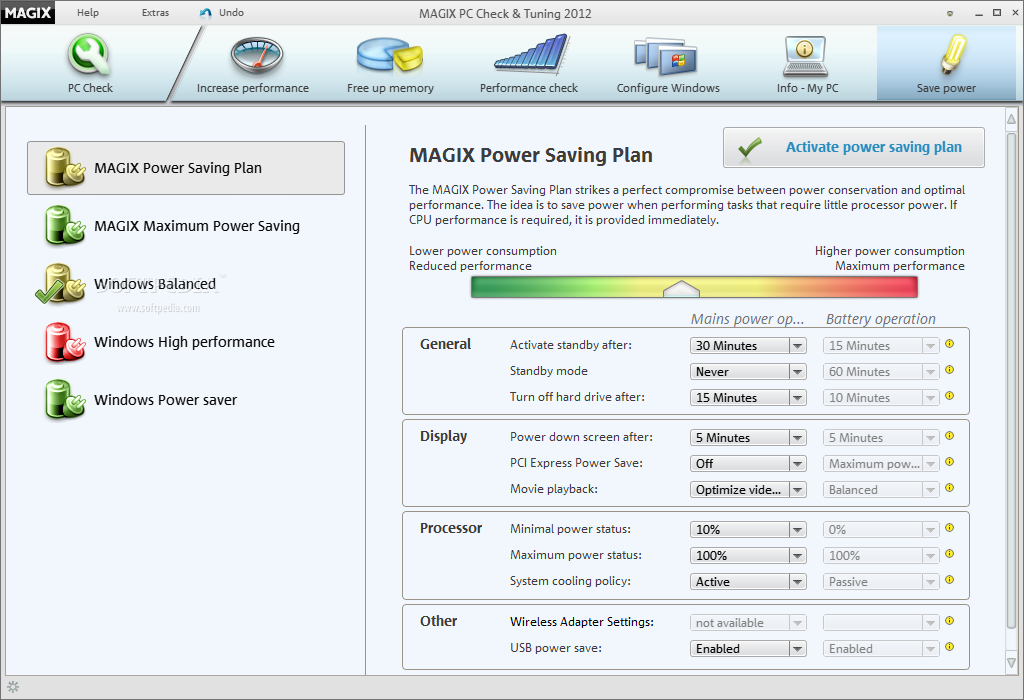The height and width of the screenshot is (700, 1024).
Task: Click the Undo menu item text
Action: 231,12
